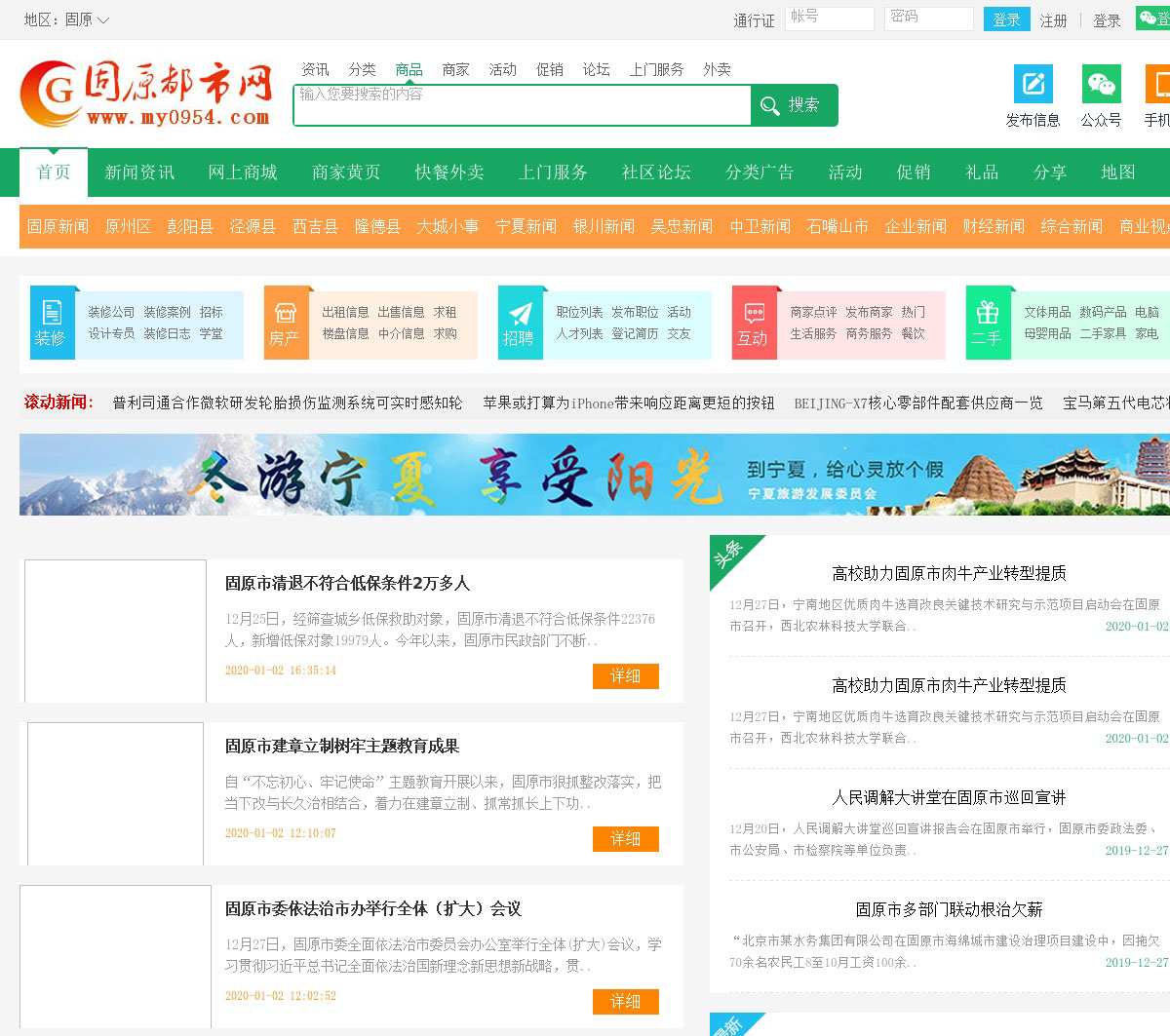
Task: Click the search text input field
Action: point(522,105)
